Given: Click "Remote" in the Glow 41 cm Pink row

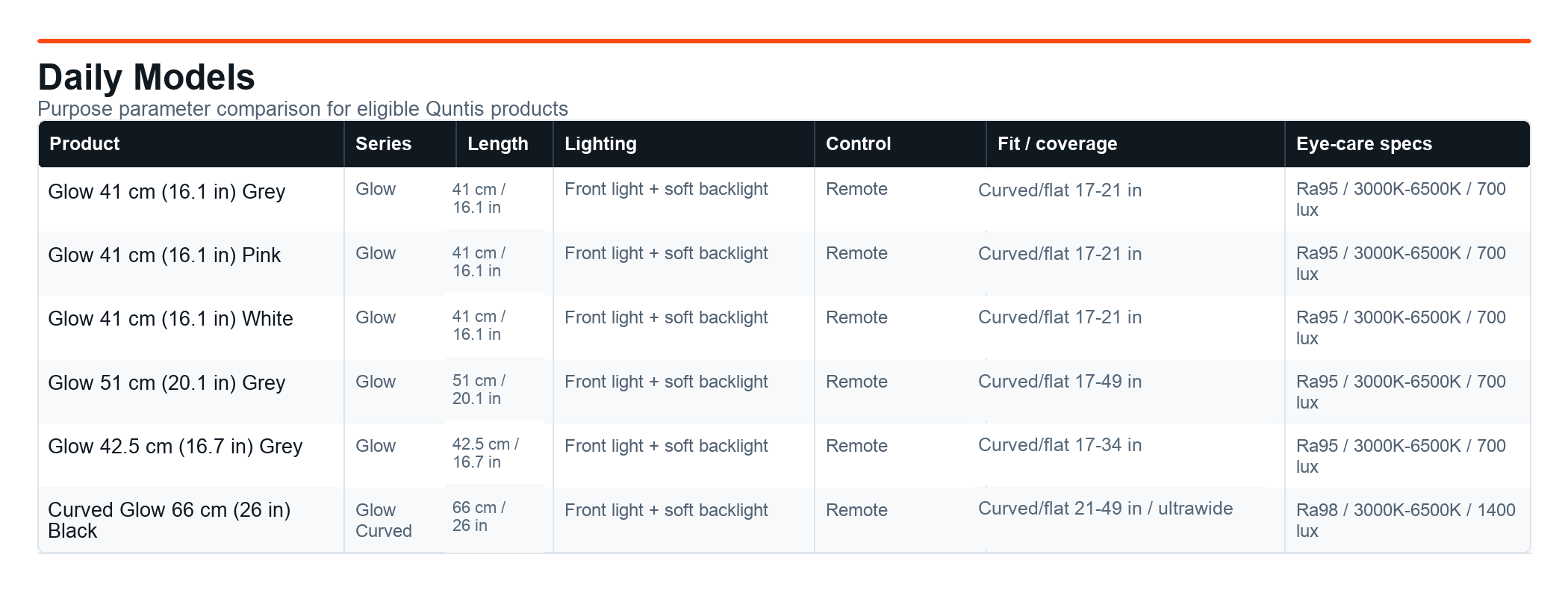Looking at the screenshot, I should (856, 253).
